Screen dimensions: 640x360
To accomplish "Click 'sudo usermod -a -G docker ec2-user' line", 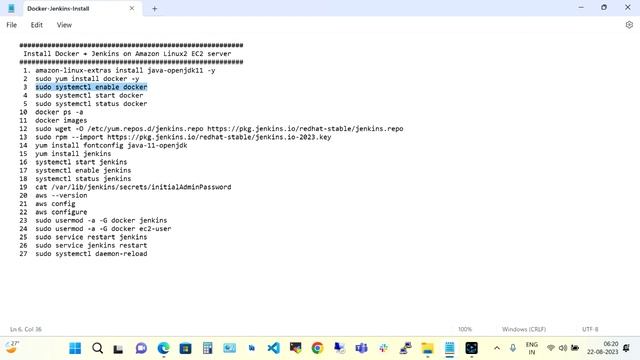I will point(103,229).
